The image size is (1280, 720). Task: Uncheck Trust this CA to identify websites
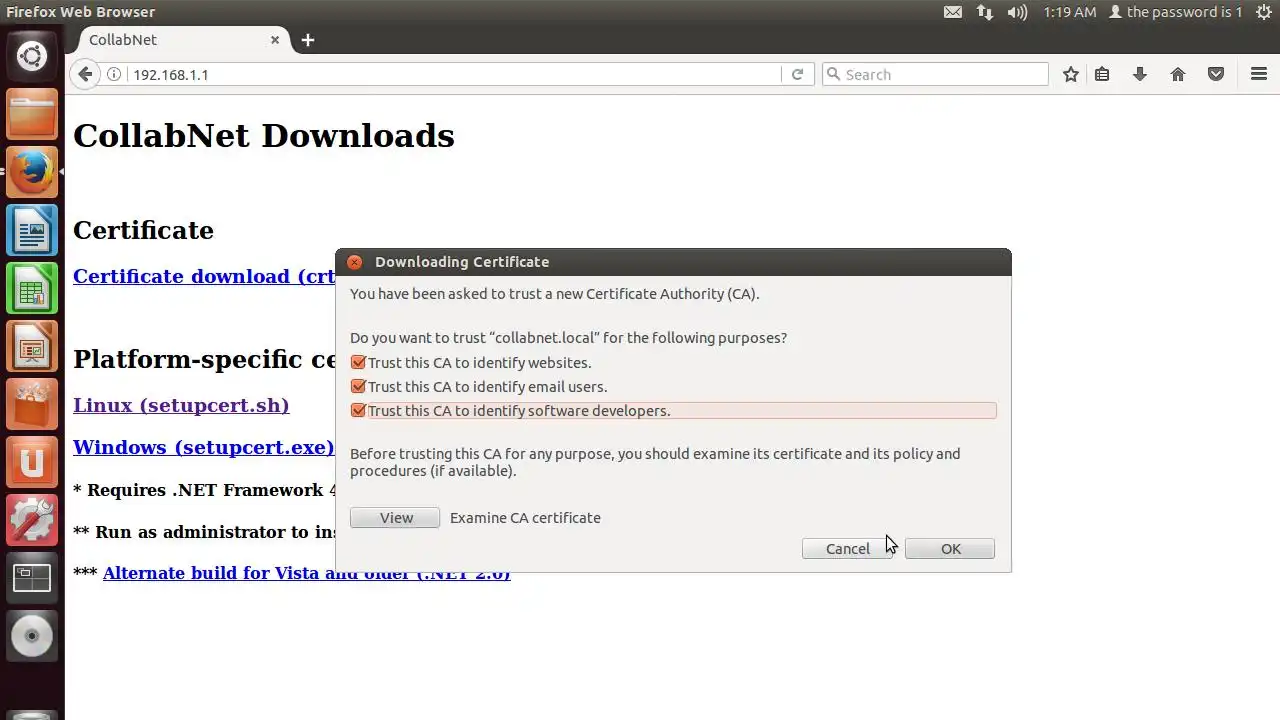point(358,363)
